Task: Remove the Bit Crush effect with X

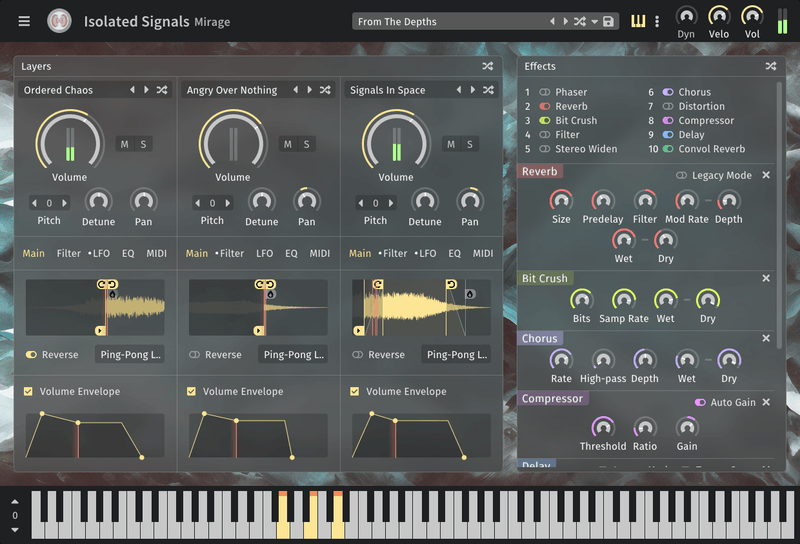Action: pyautogui.click(x=766, y=278)
